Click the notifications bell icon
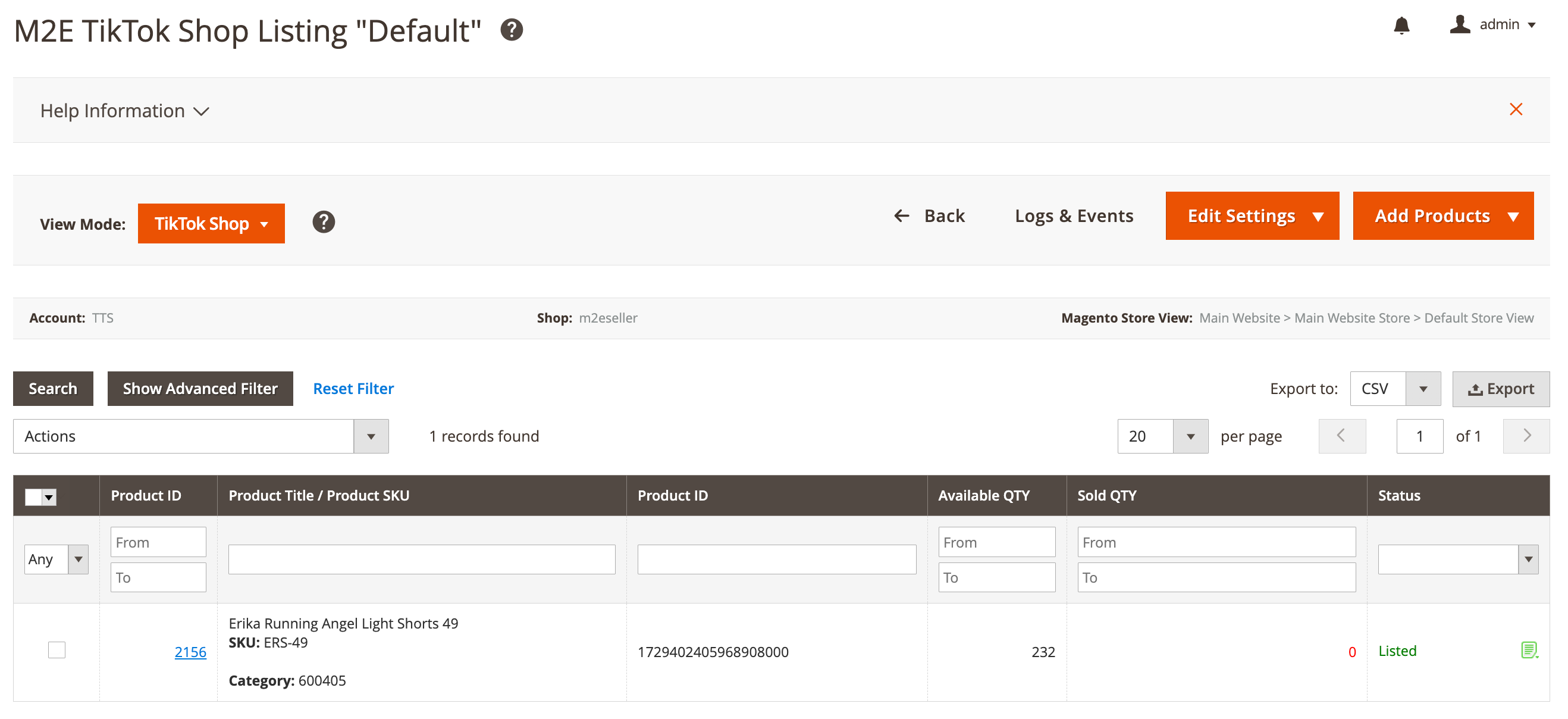Image resolution: width=1568 pixels, height=719 pixels. [x=1401, y=26]
